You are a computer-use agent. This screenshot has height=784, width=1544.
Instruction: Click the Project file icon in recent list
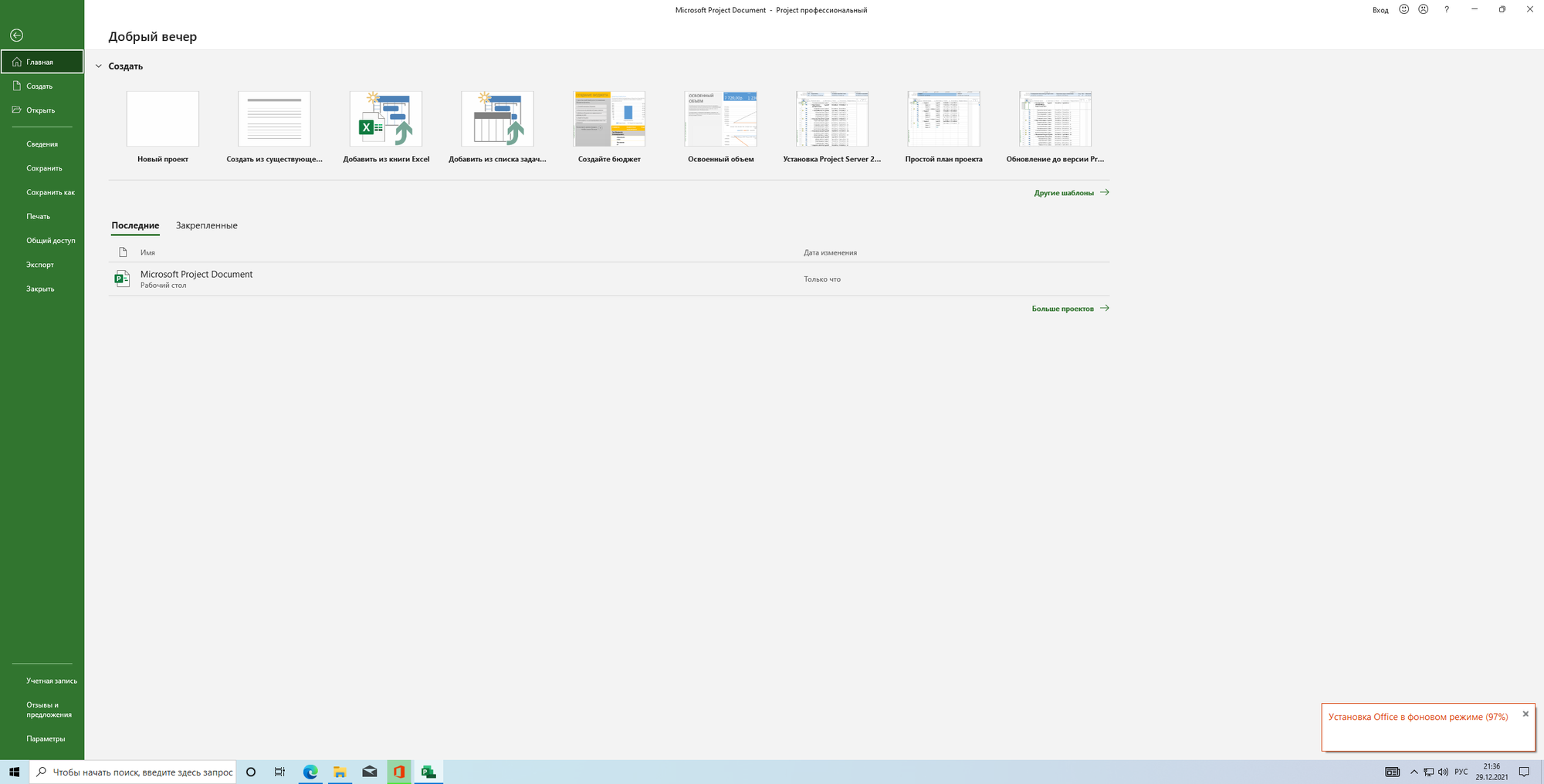(x=122, y=279)
